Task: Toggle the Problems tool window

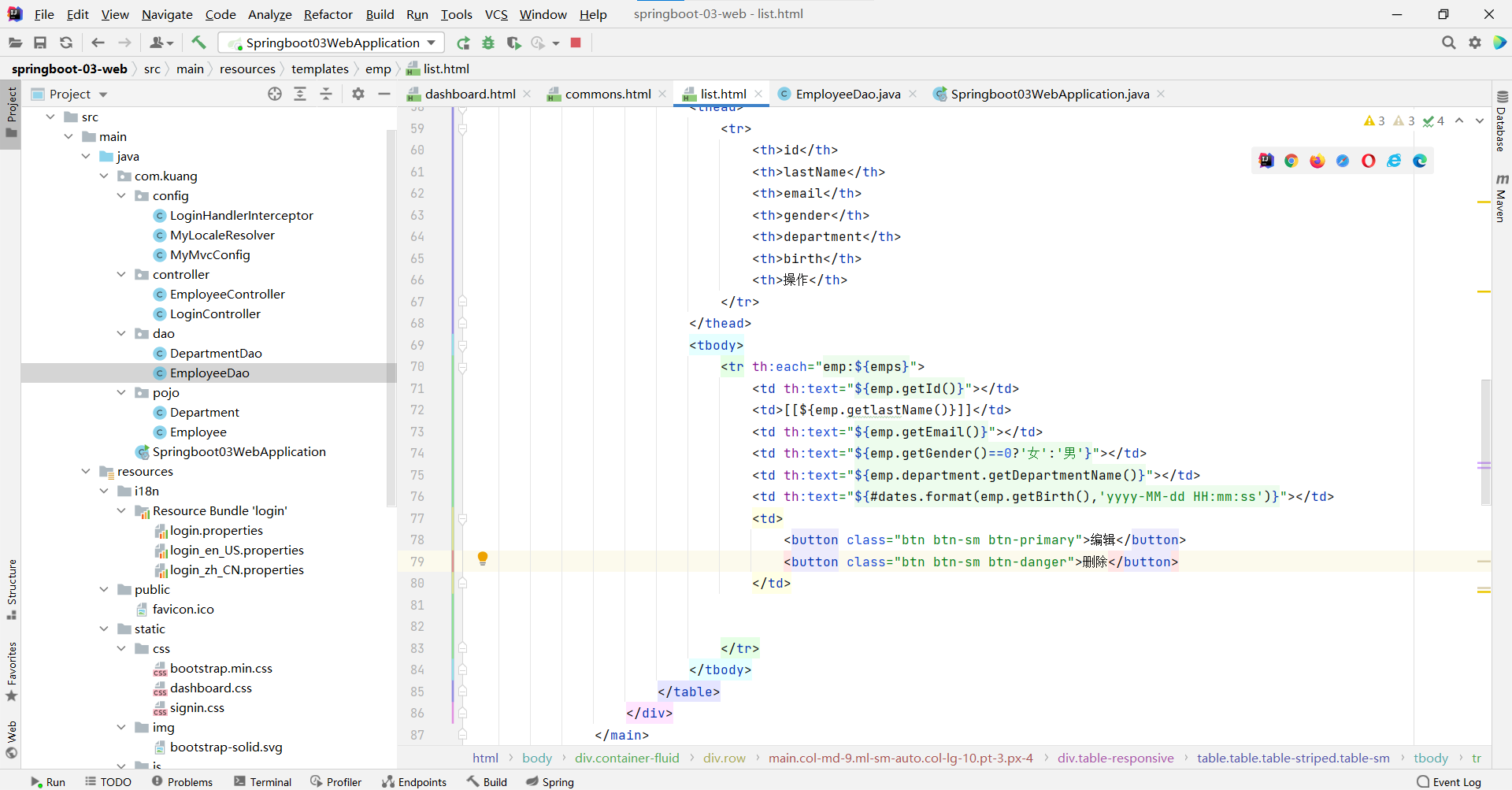Action: tap(182, 781)
